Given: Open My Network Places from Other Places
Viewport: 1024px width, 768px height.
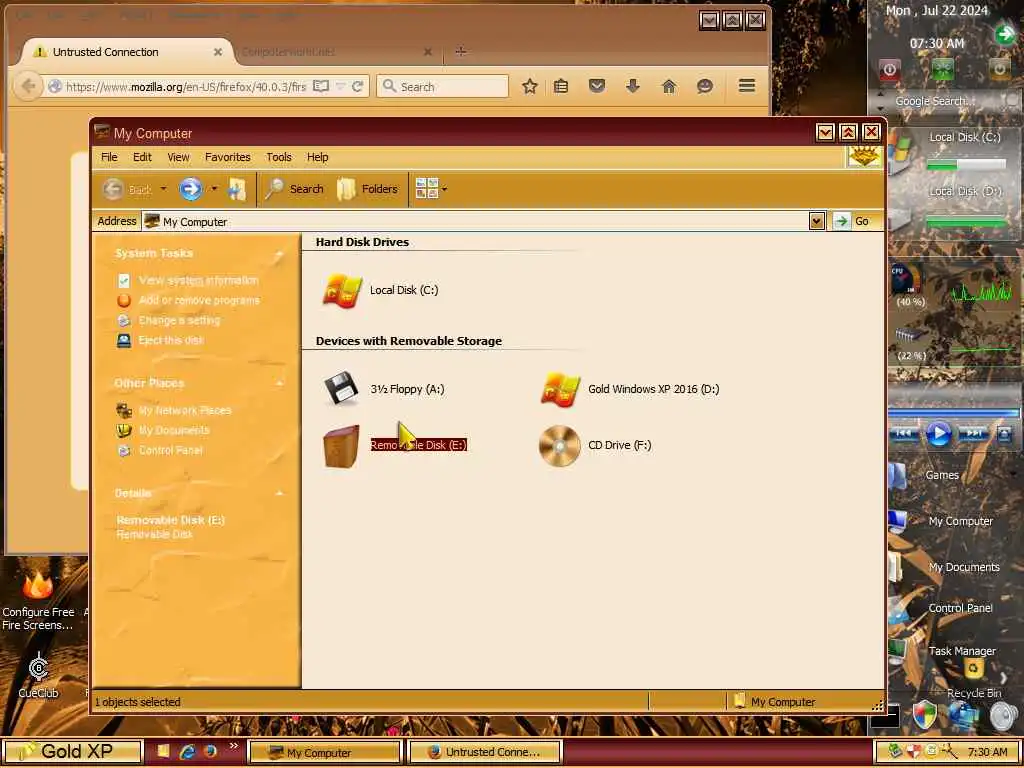Looking at the screenshot, I should 185,411.
